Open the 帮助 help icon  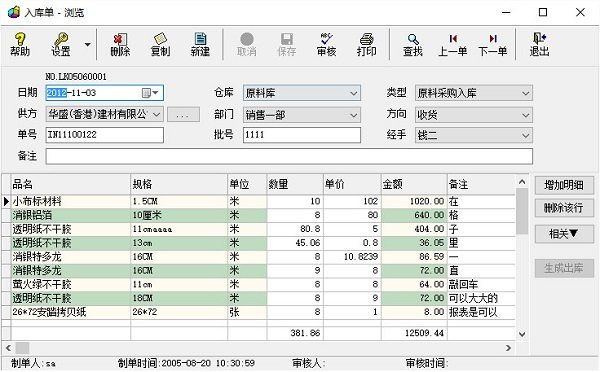(20, 44)
